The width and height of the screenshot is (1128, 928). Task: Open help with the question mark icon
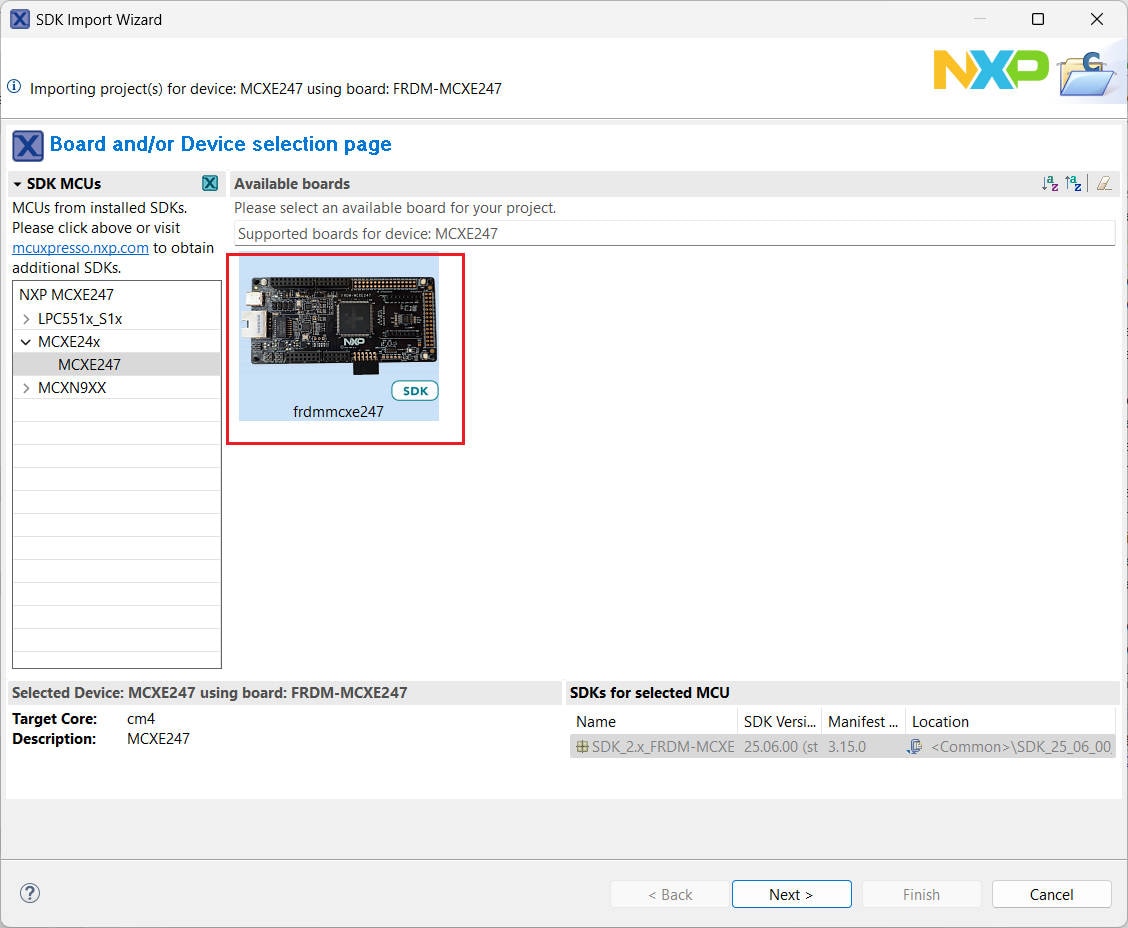pyautogui.click(x=30, y=893)
